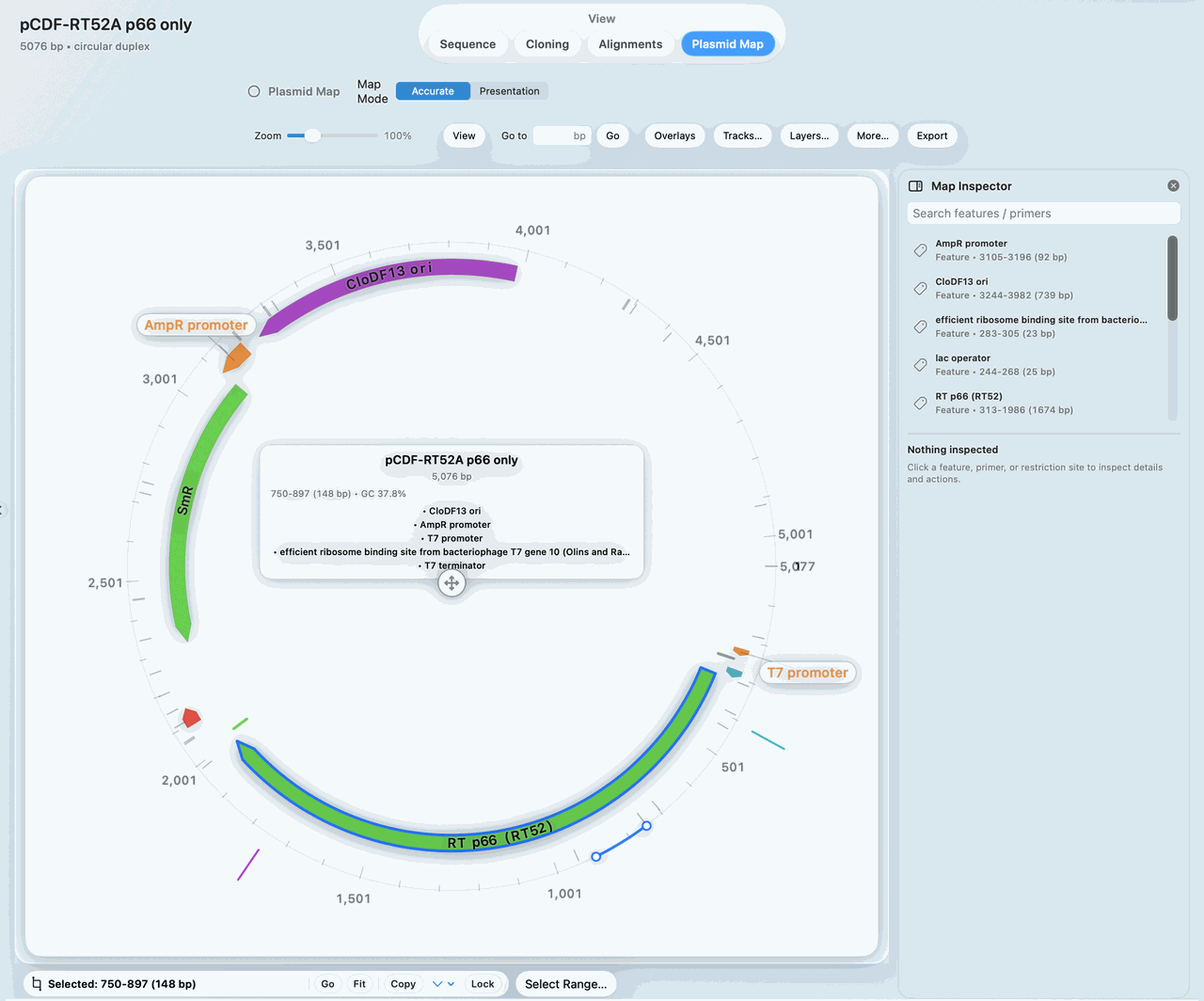This screenshot has width=1204, height=1001.
Task: Click Copy in the selection bar
Action: point(403,984)
